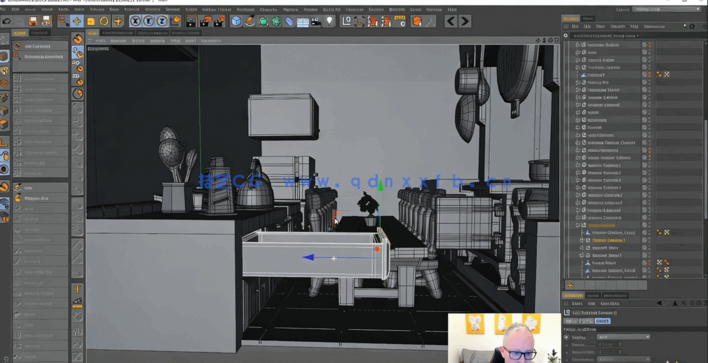Toggle the enable checkmark of top object row
The image size is (708, 363).
[644, 45]
